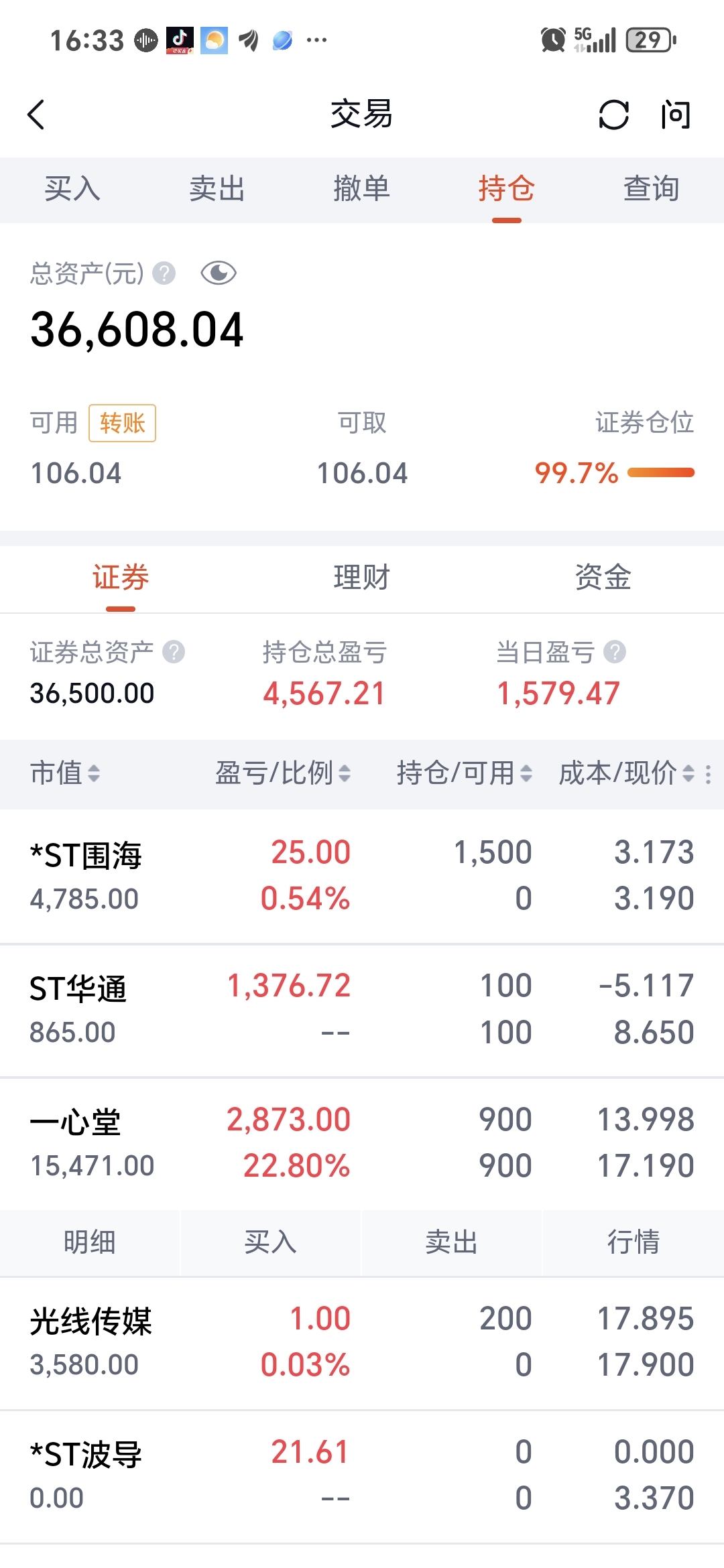Toggle total assets visibility eye icon
724x1568 pixels.
click(x=219, y=273)
